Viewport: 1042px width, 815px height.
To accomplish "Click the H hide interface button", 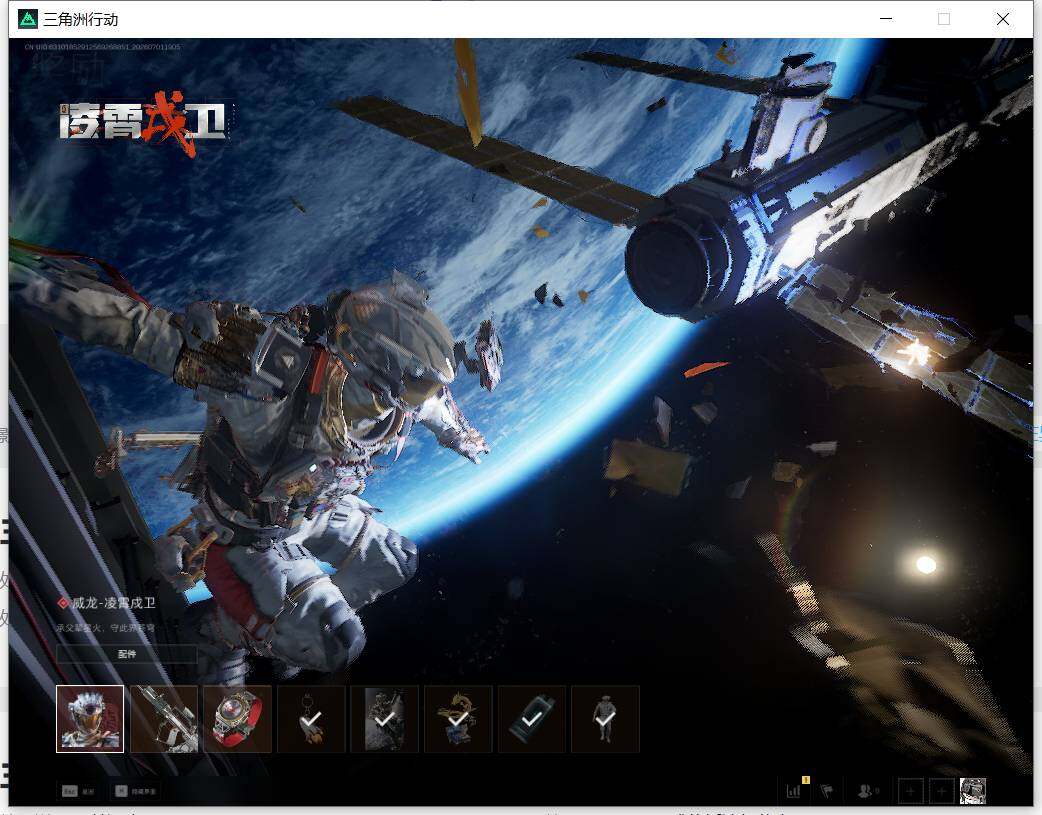I will [136, 791].
